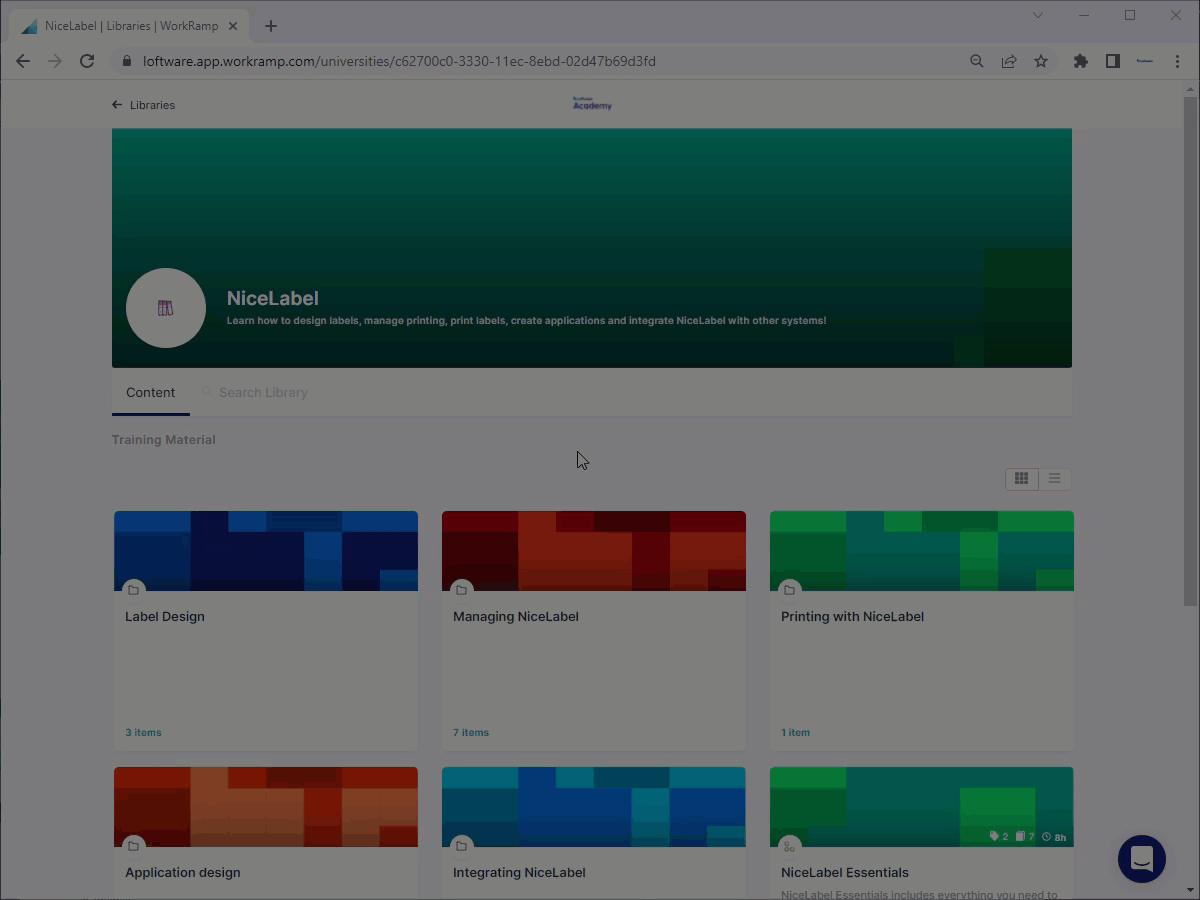Open a new browser tab
1200x900 pixels.
pyautogui.click(x=270, y=26)
